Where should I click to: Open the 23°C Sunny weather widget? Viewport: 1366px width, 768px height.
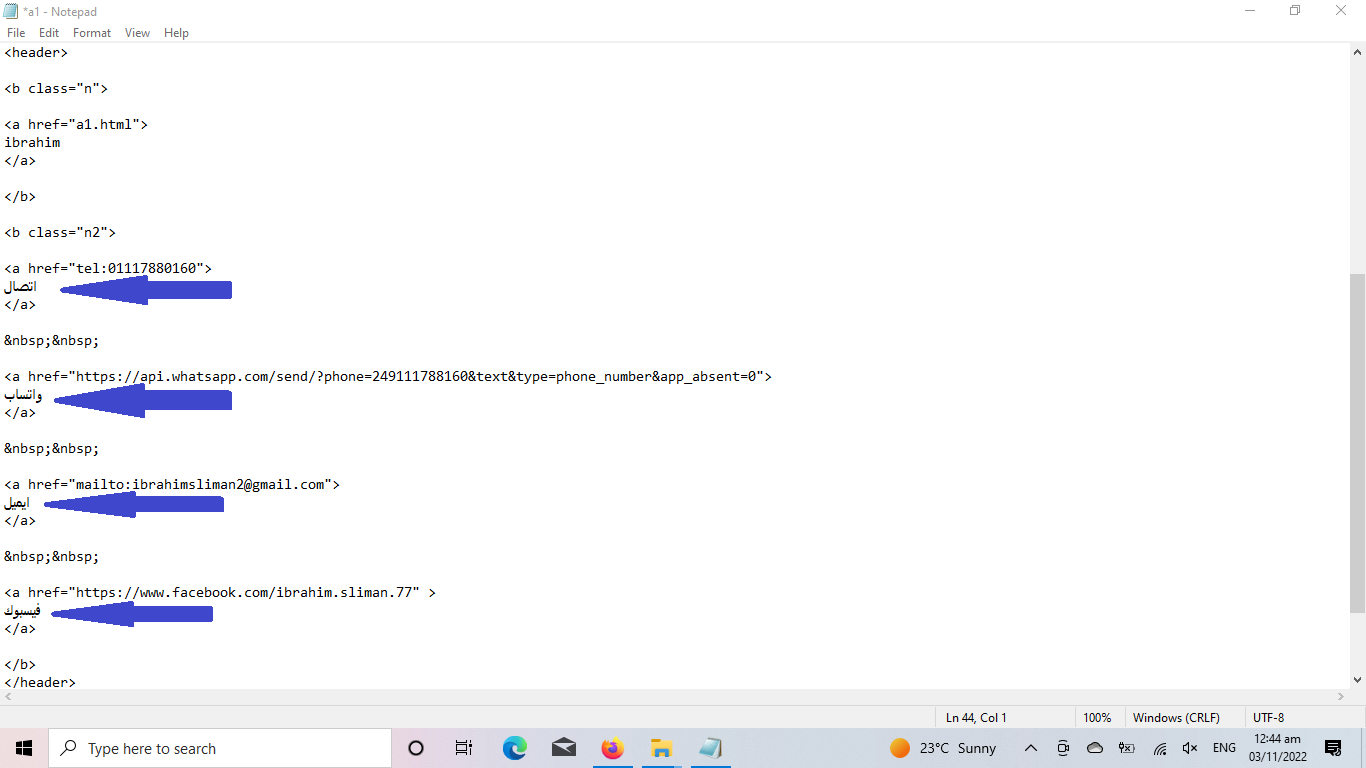pyautogui.click(x=943, y=748)
